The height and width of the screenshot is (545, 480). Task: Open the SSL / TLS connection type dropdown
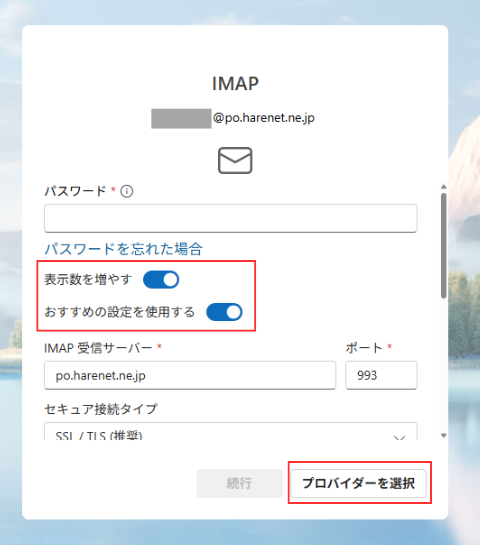[x=230, y=432]
